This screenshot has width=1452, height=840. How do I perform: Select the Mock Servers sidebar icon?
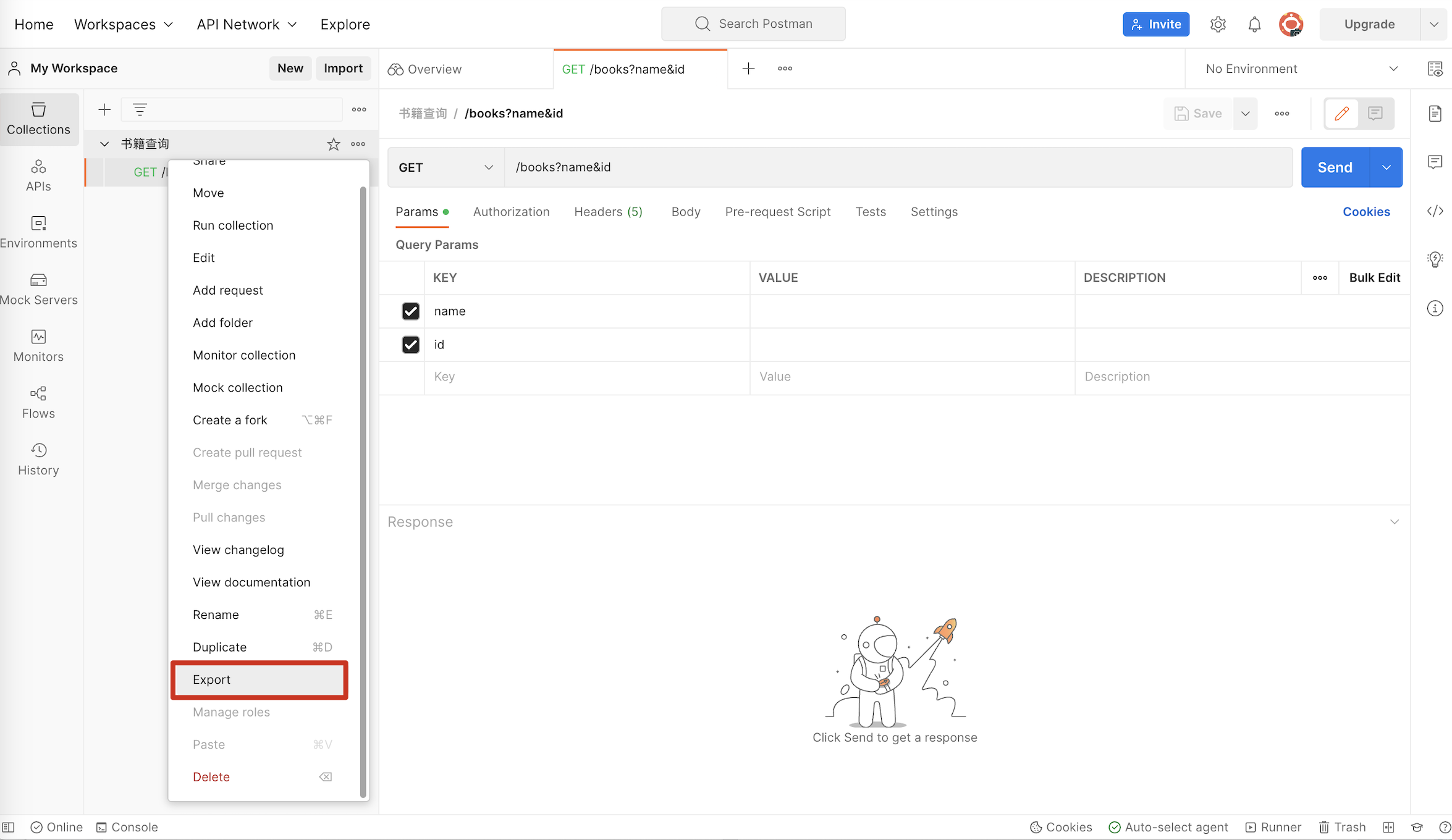tap(39, 288)
